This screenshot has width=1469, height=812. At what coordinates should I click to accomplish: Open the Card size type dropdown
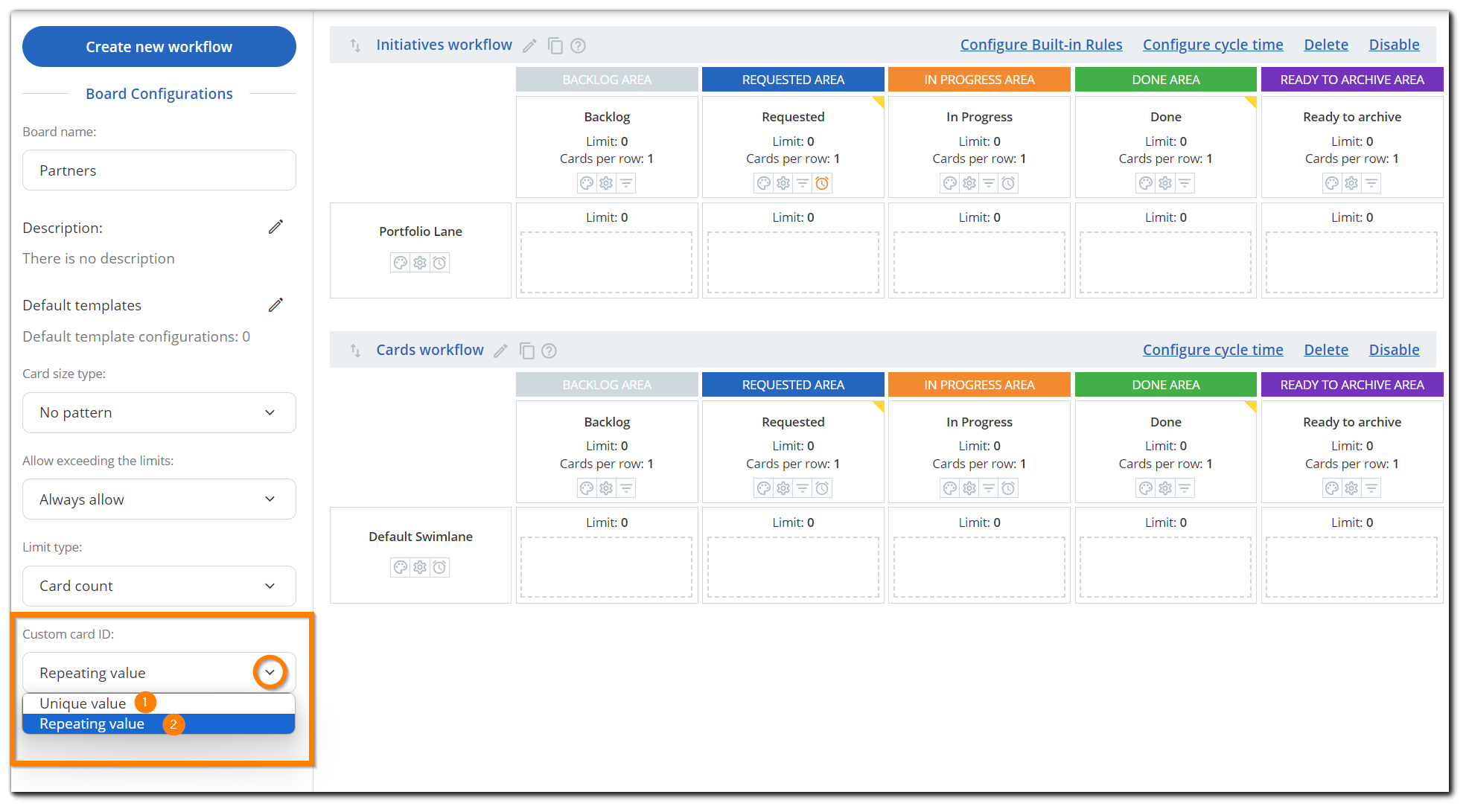tap(159, 412)
